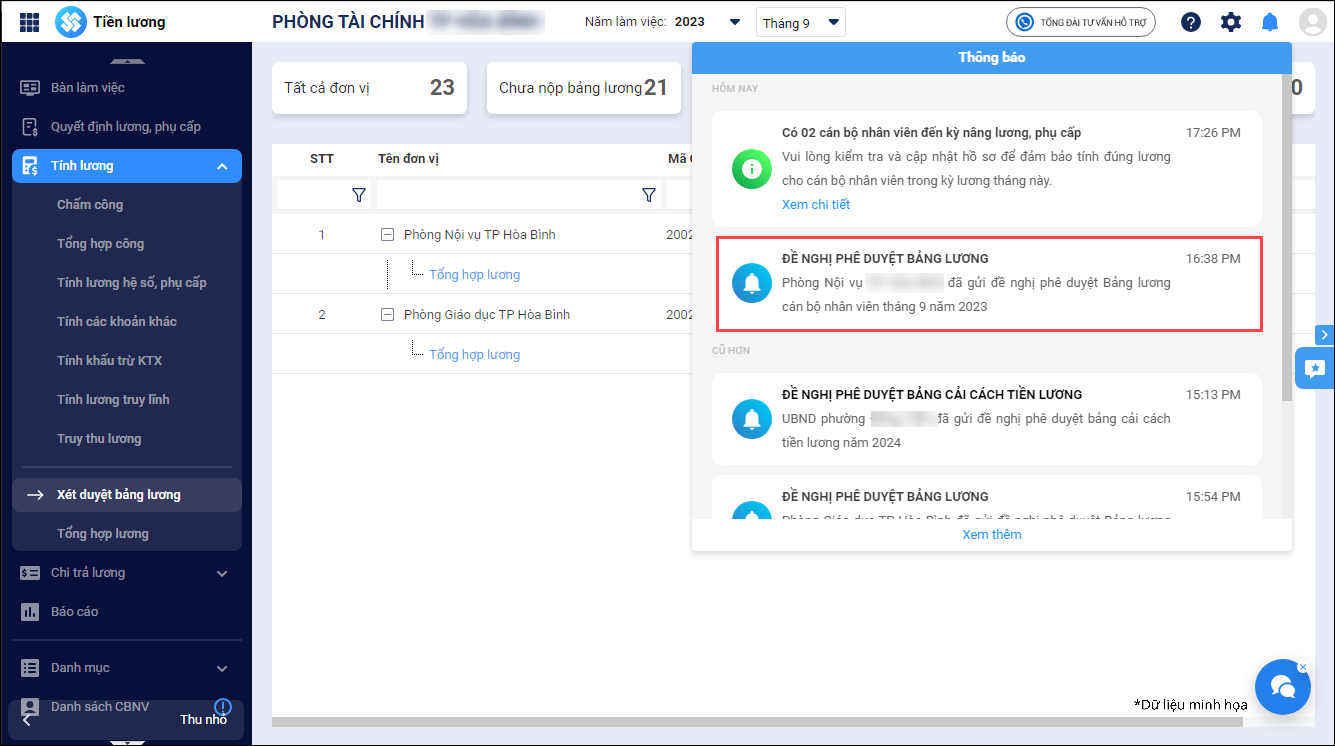Click the Phòng Giáo dục TP Hòa Bình name
Viewport: 1335px width, 746px height.
487,315
